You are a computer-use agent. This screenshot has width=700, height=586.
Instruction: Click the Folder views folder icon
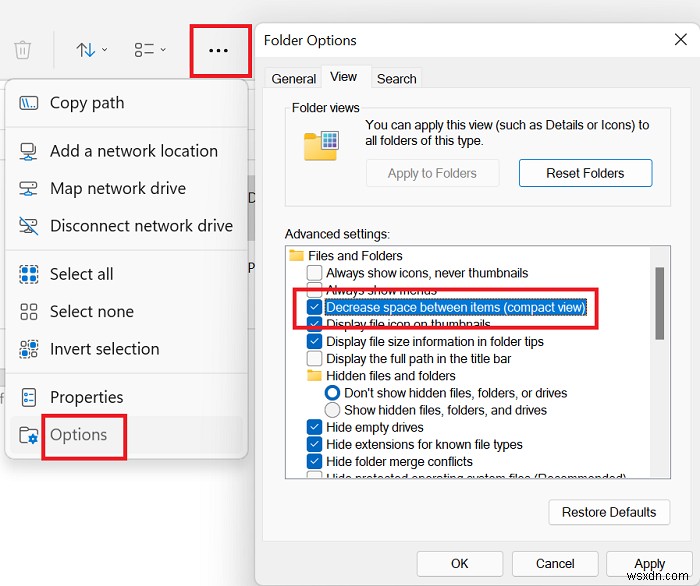321,145
